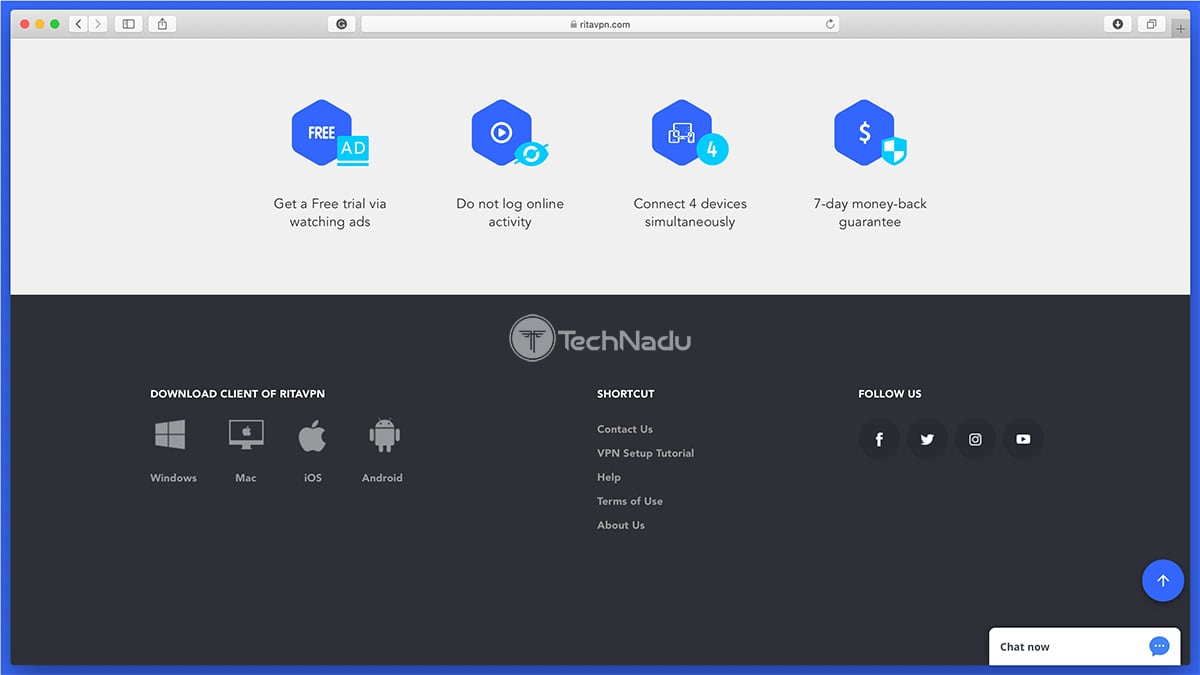Click 'Do not log online activity' text

click(x=510, y=213)
